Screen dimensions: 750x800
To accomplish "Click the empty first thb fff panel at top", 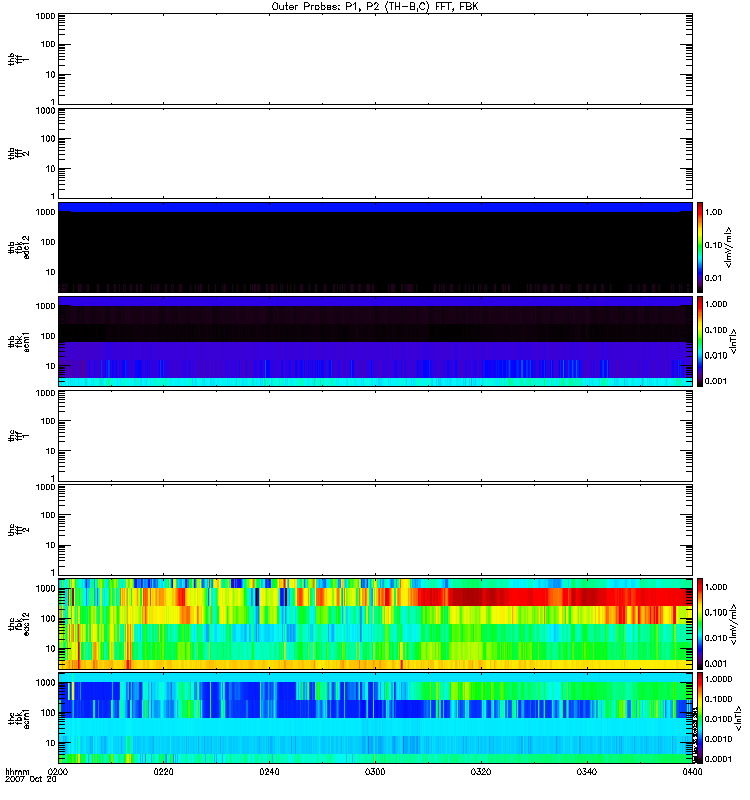I will point(375,58).
